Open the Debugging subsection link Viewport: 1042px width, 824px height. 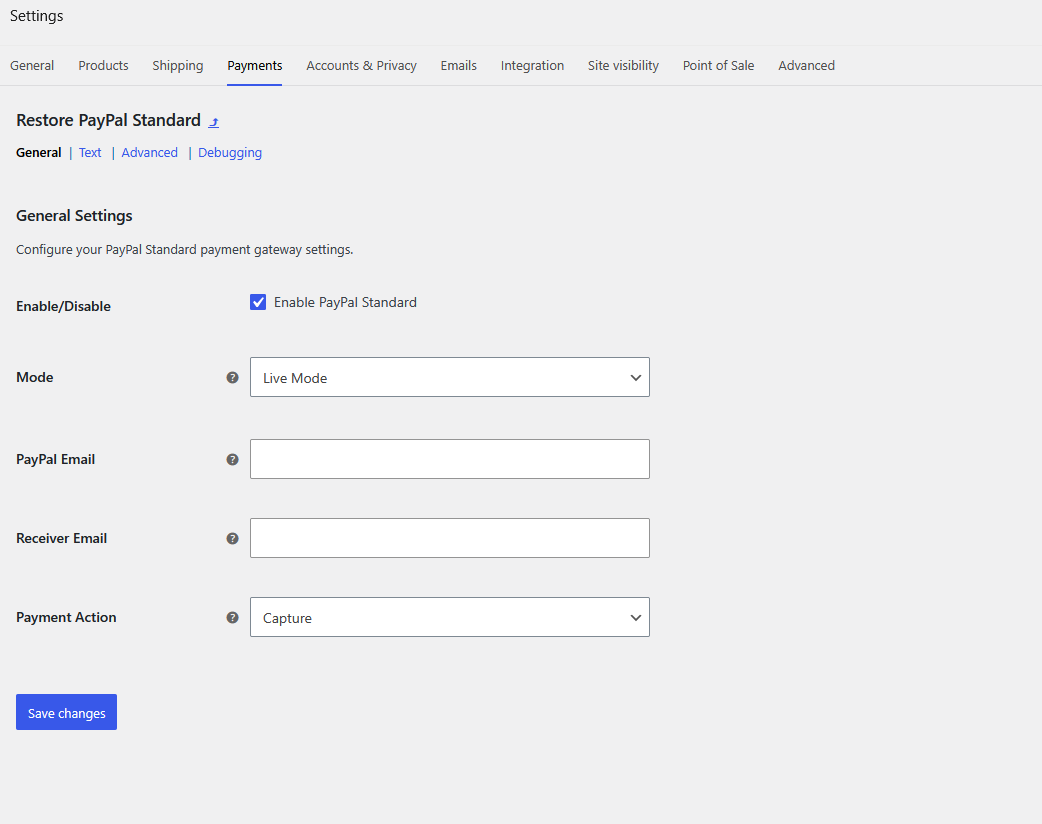230,153
